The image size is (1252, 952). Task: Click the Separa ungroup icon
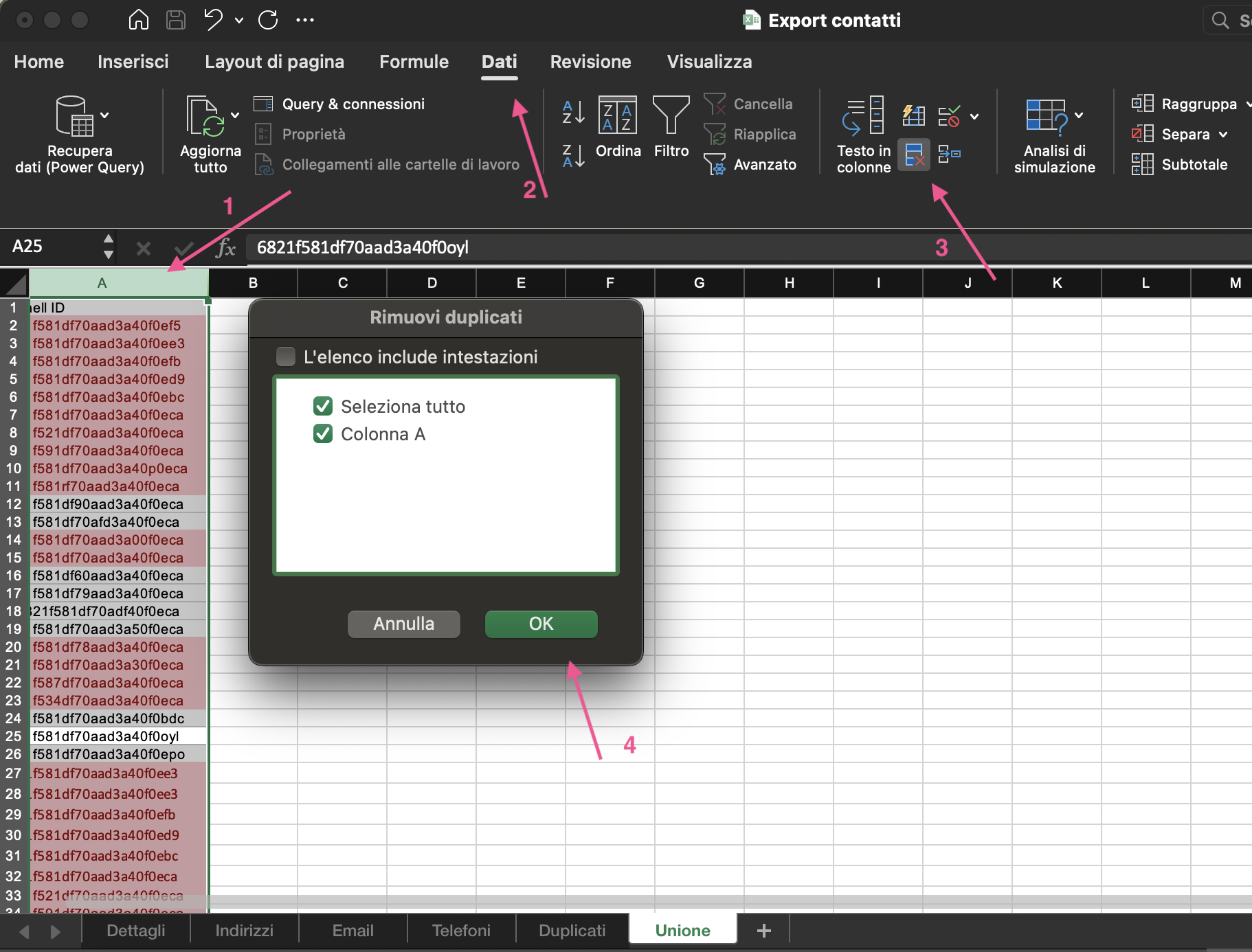[x=1143, y=134]
